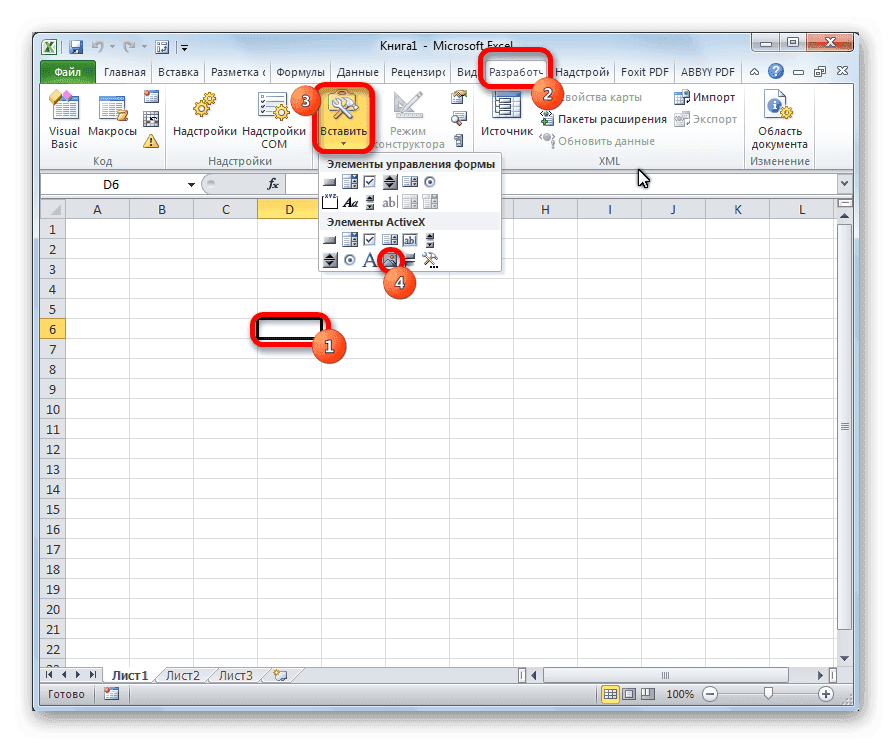Image resolution: width=891 pixels, height=743 pixels.
Task: Select the button form control
Action: (327, 181)
